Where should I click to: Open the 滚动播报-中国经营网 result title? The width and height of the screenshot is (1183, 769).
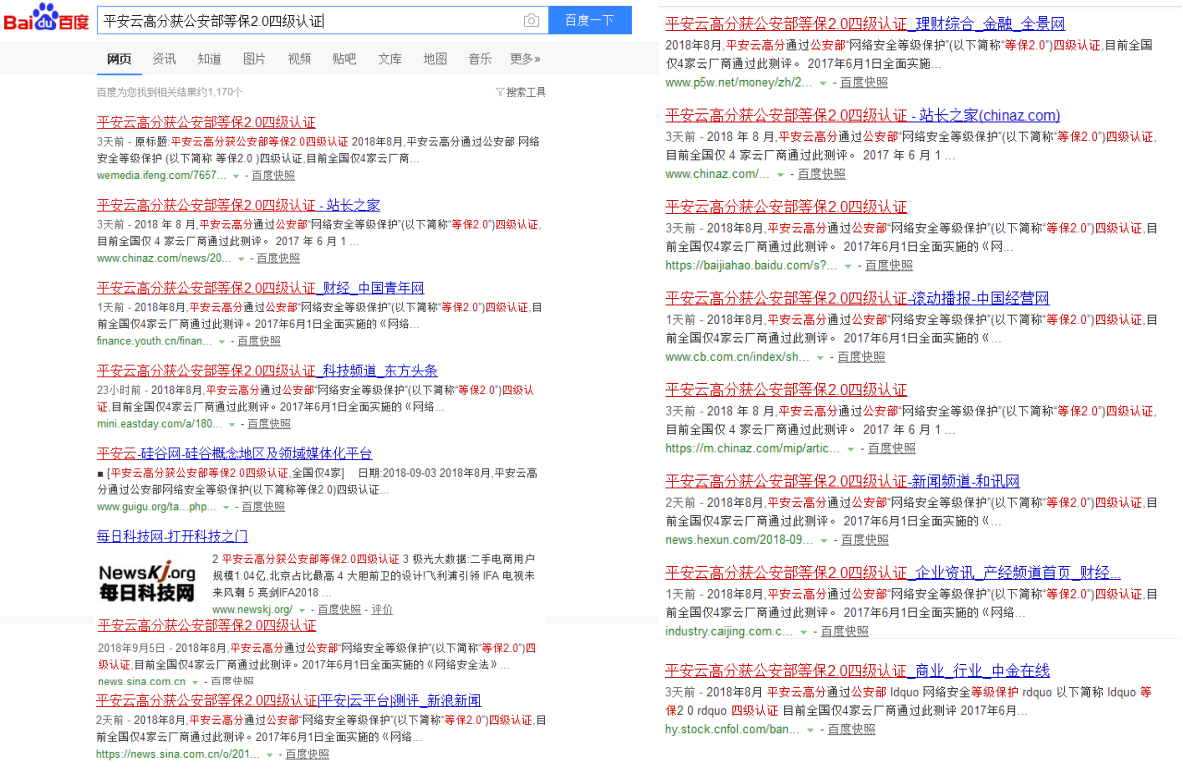(857, 298)
